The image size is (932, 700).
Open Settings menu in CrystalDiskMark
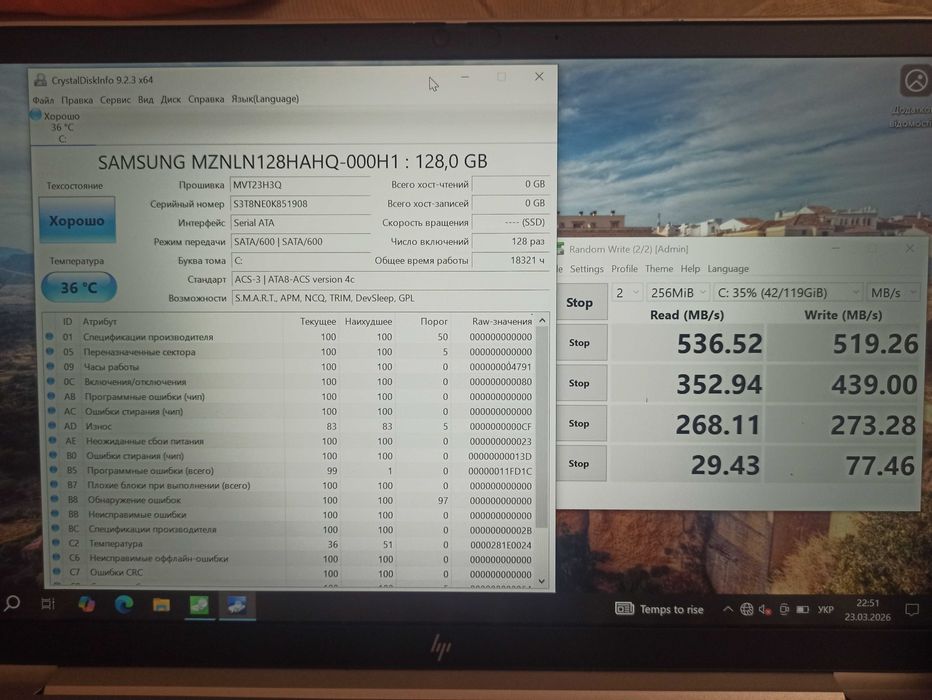[586, 269]
